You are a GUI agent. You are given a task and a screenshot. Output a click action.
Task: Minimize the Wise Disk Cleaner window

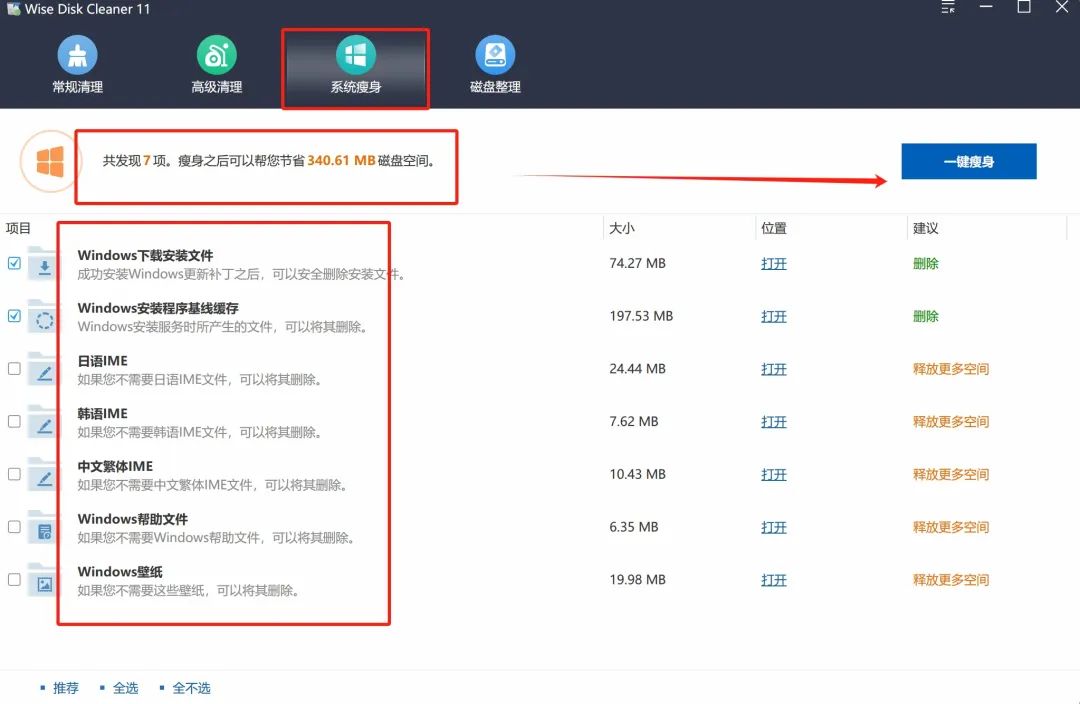[986, 7]
